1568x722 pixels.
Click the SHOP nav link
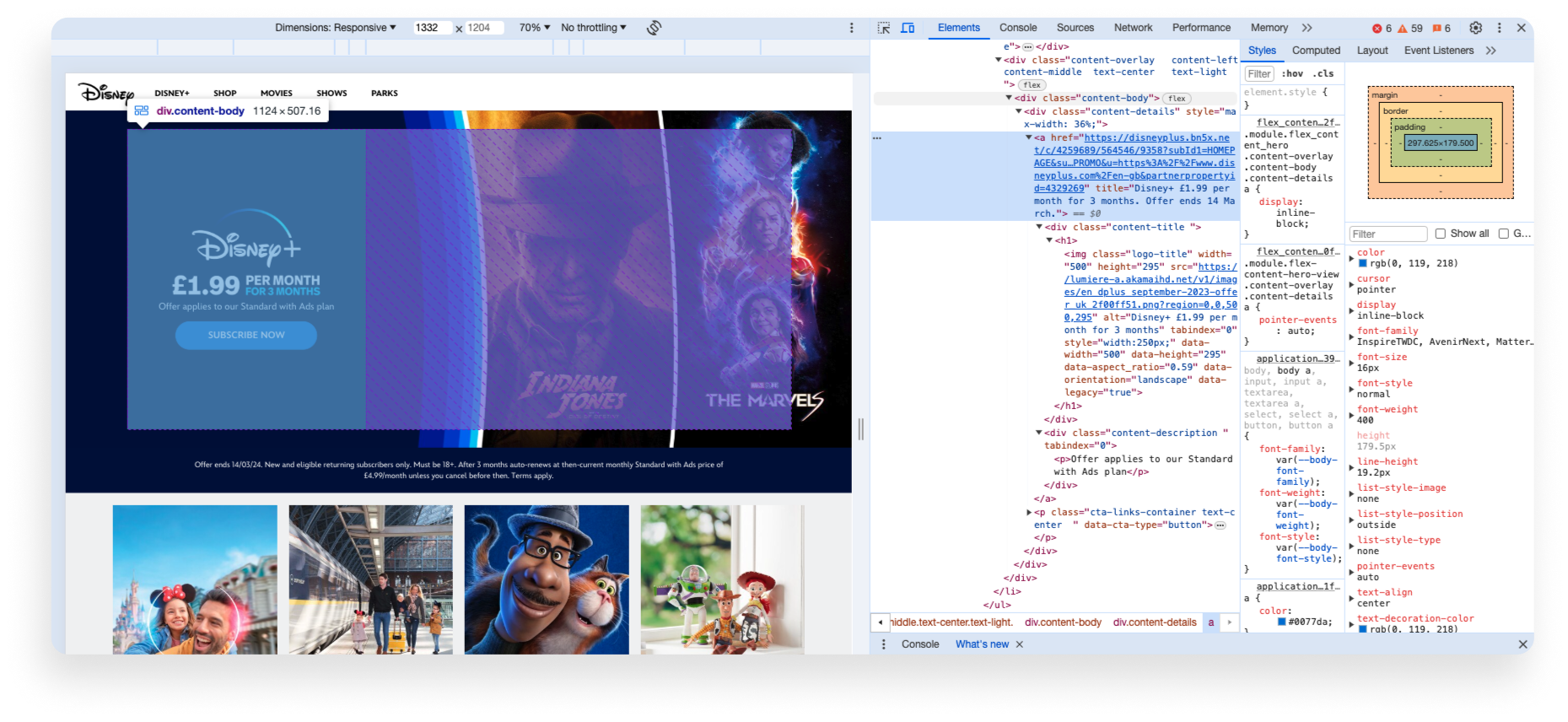224,94
